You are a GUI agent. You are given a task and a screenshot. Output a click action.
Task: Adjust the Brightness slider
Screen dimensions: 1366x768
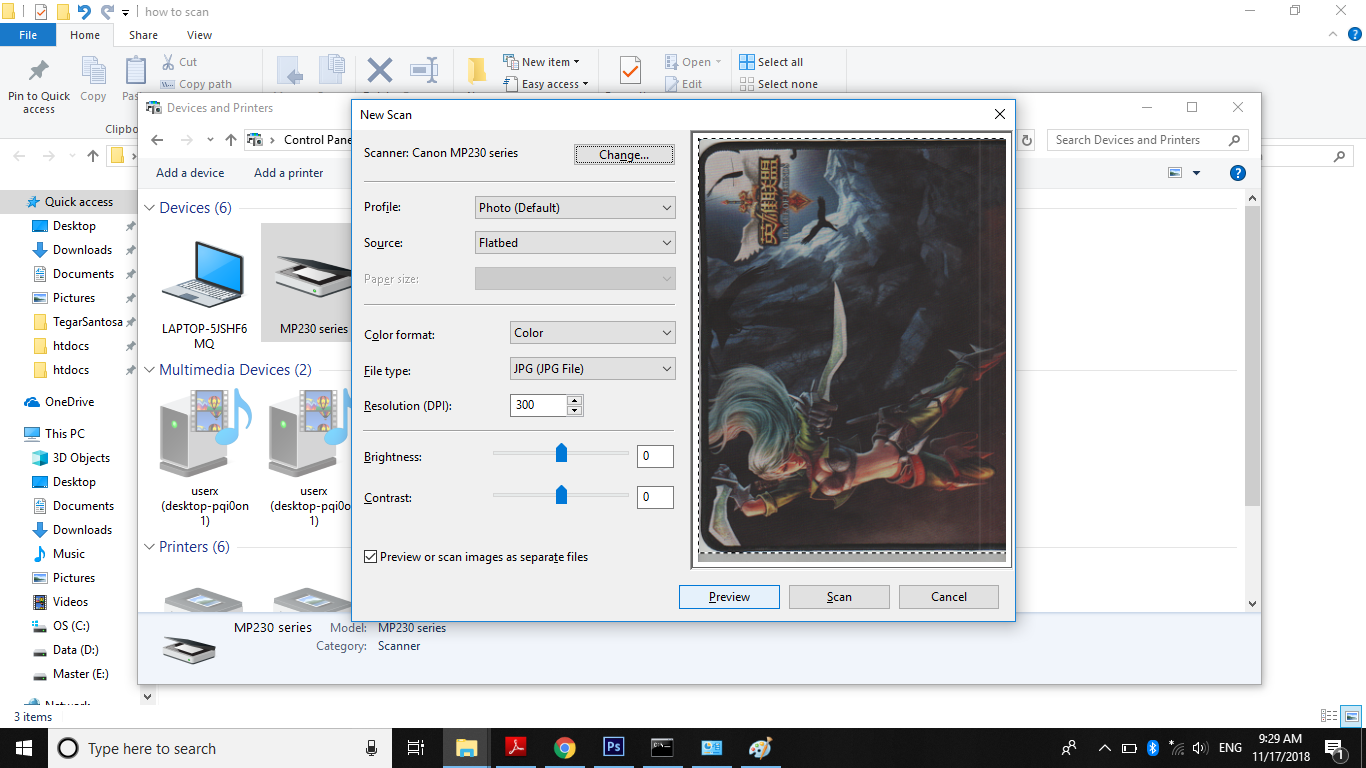[561, 452]
